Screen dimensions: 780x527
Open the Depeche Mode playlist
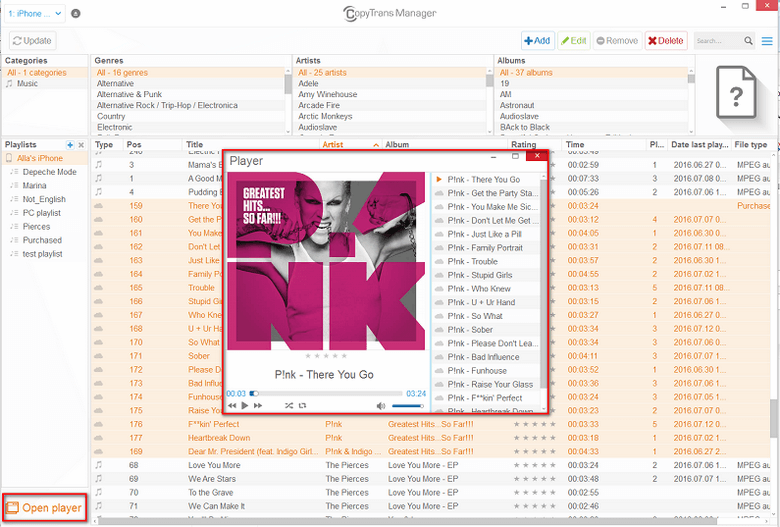coord(49,172)
